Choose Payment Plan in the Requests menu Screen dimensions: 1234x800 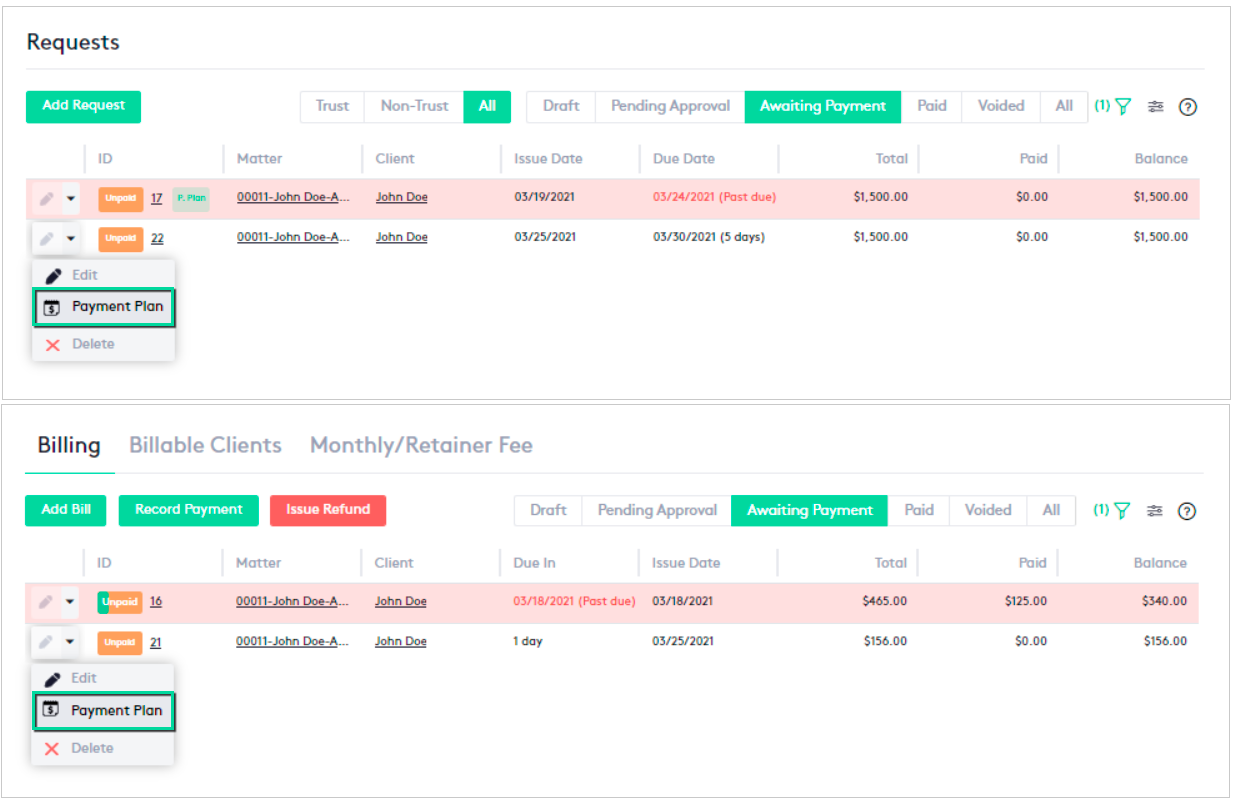pos(104,307)
